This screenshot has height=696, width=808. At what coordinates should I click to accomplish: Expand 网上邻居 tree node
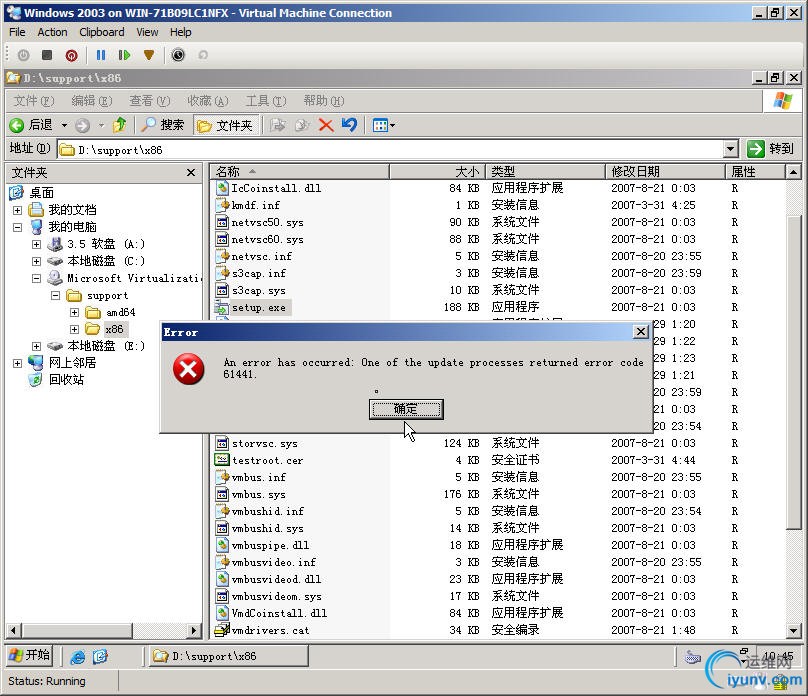pos(18,363)
